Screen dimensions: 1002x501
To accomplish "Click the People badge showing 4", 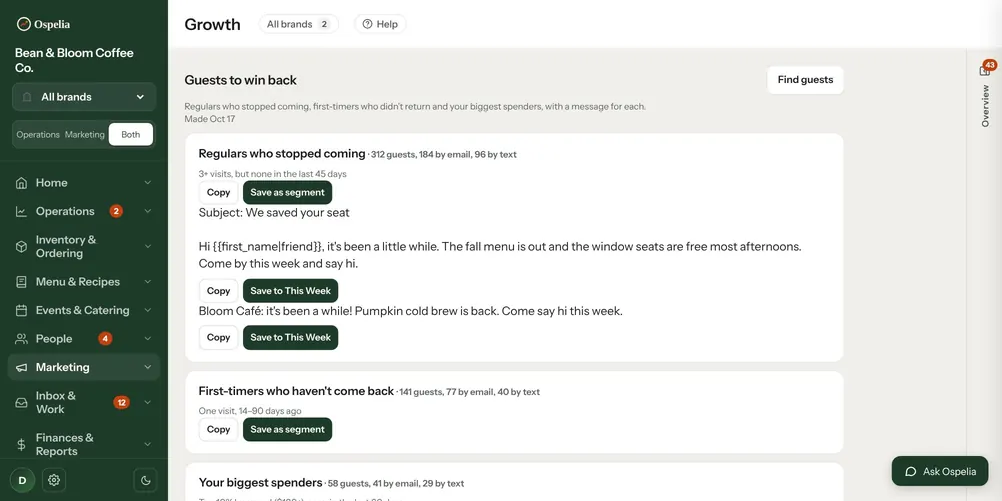I will (x=105, y=339).
